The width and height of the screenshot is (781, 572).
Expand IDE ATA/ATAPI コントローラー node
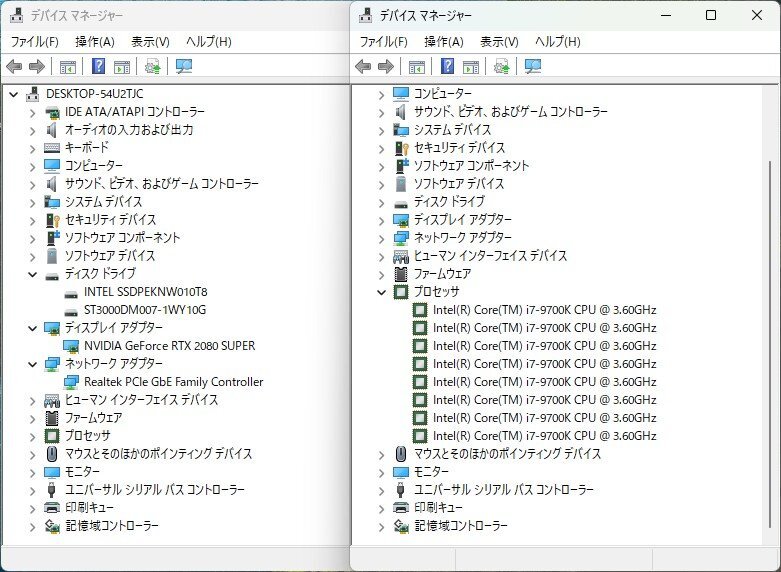(32, 113)
